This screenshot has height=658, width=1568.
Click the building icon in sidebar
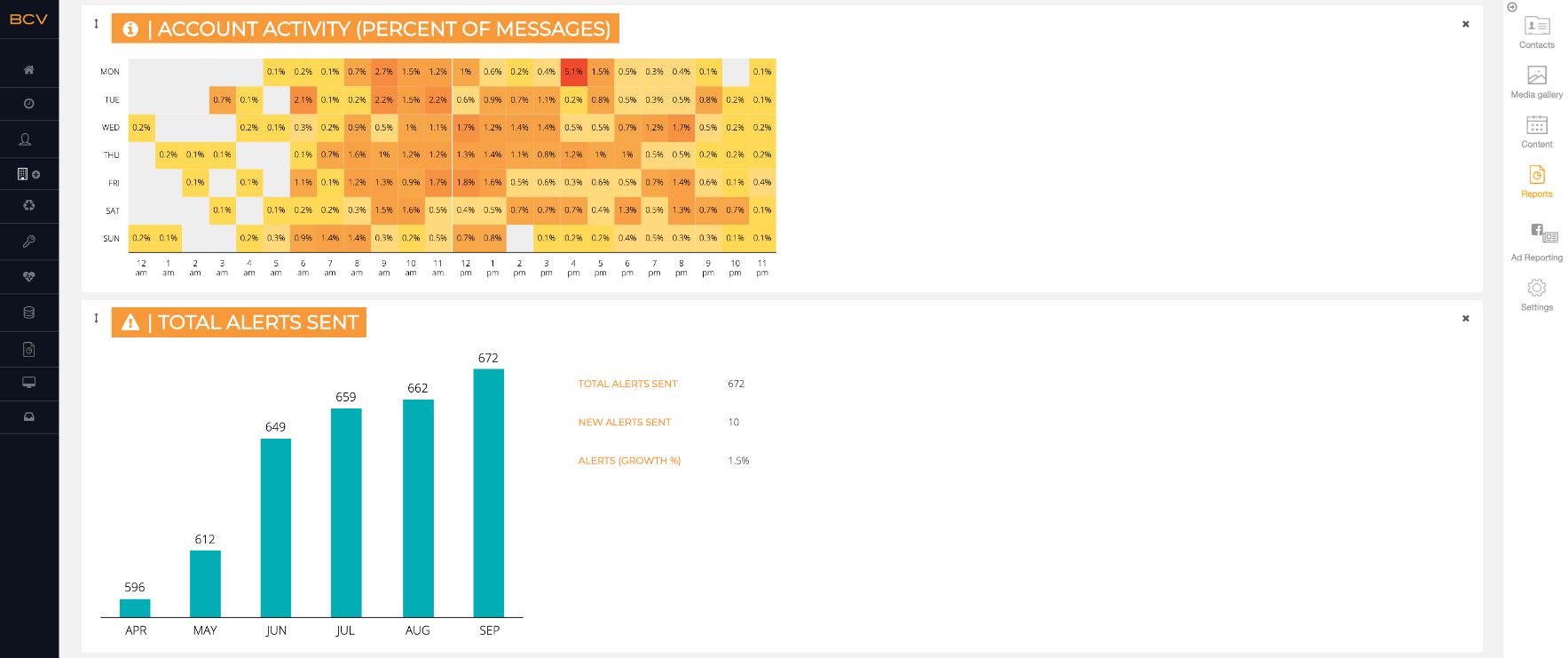(22, 174)
